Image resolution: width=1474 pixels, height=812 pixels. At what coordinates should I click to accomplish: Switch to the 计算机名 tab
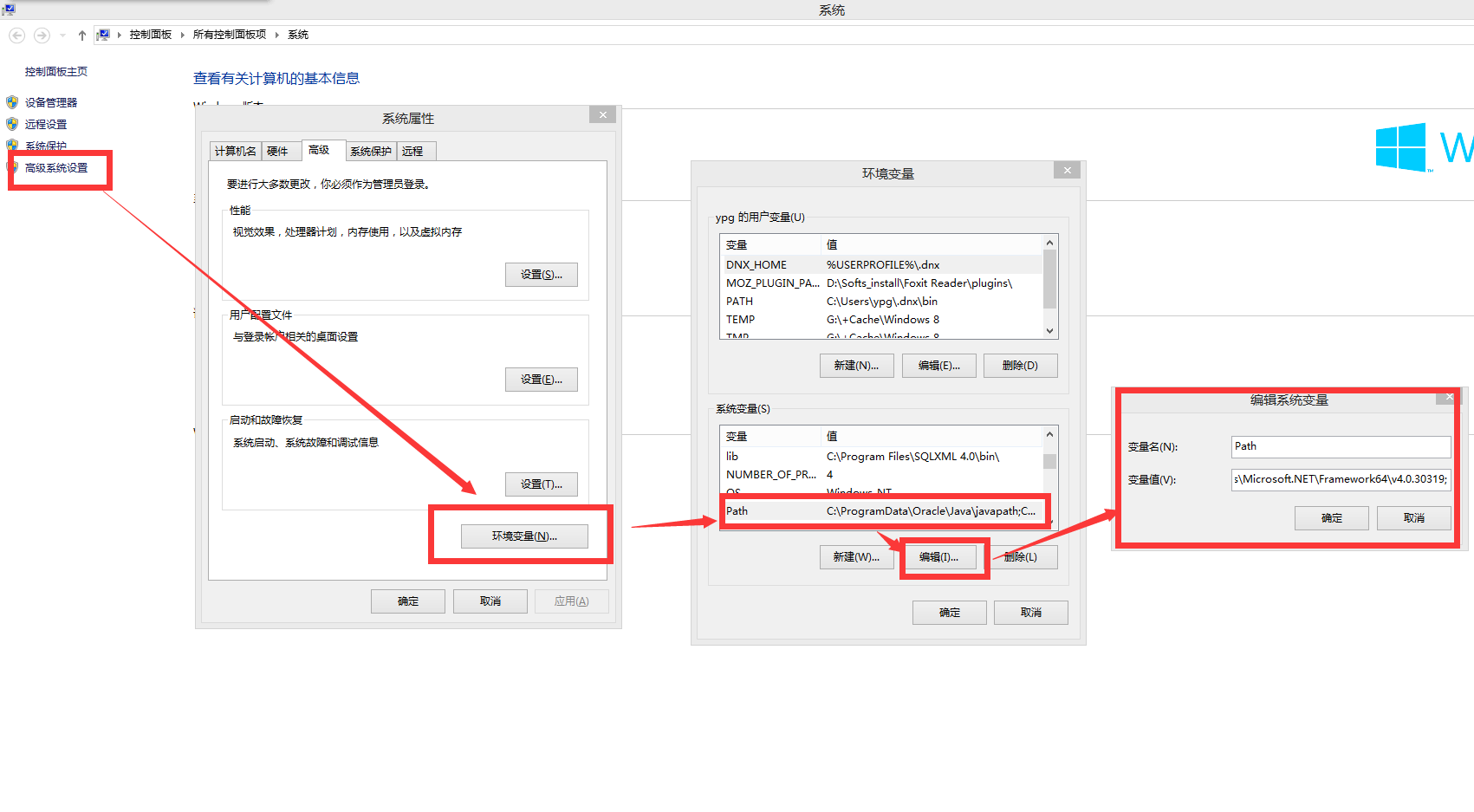point(235,152)
